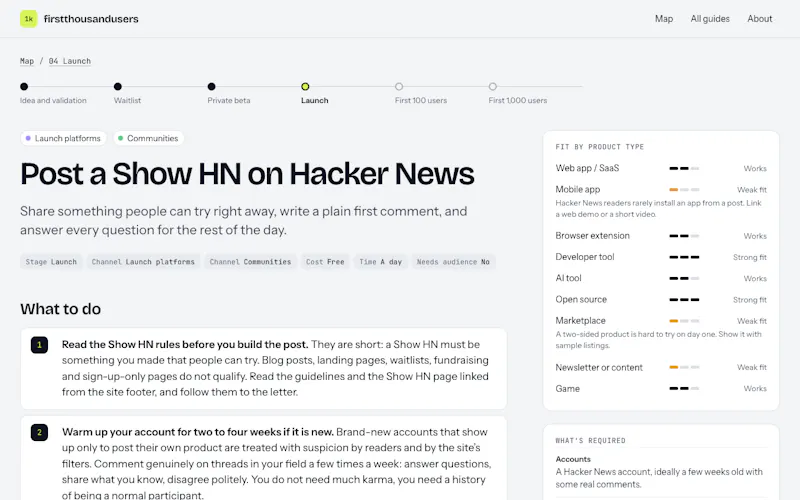Click the Marketplace fit meter
The width and height of the screenshot is (800, 500).
coord(684,321)
